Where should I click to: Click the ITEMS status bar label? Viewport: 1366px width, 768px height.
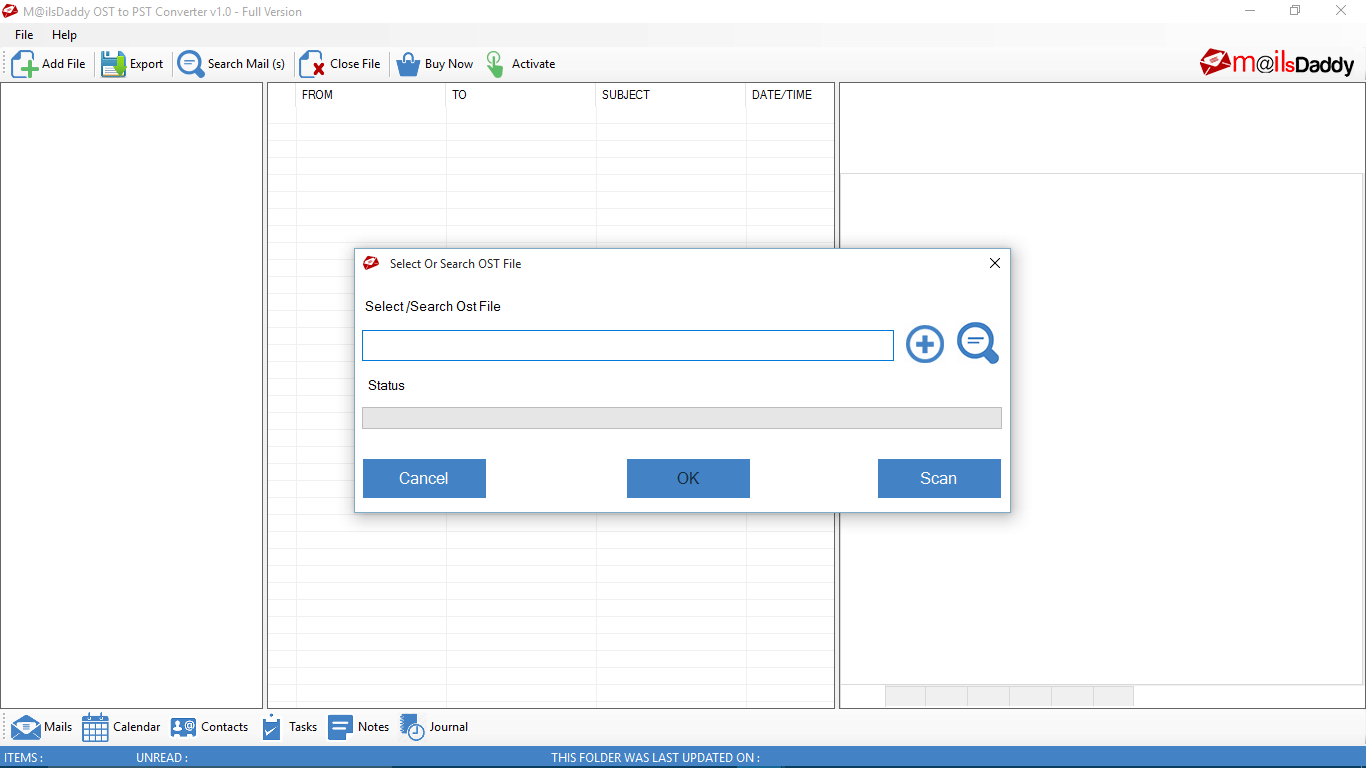pos(24,758)
